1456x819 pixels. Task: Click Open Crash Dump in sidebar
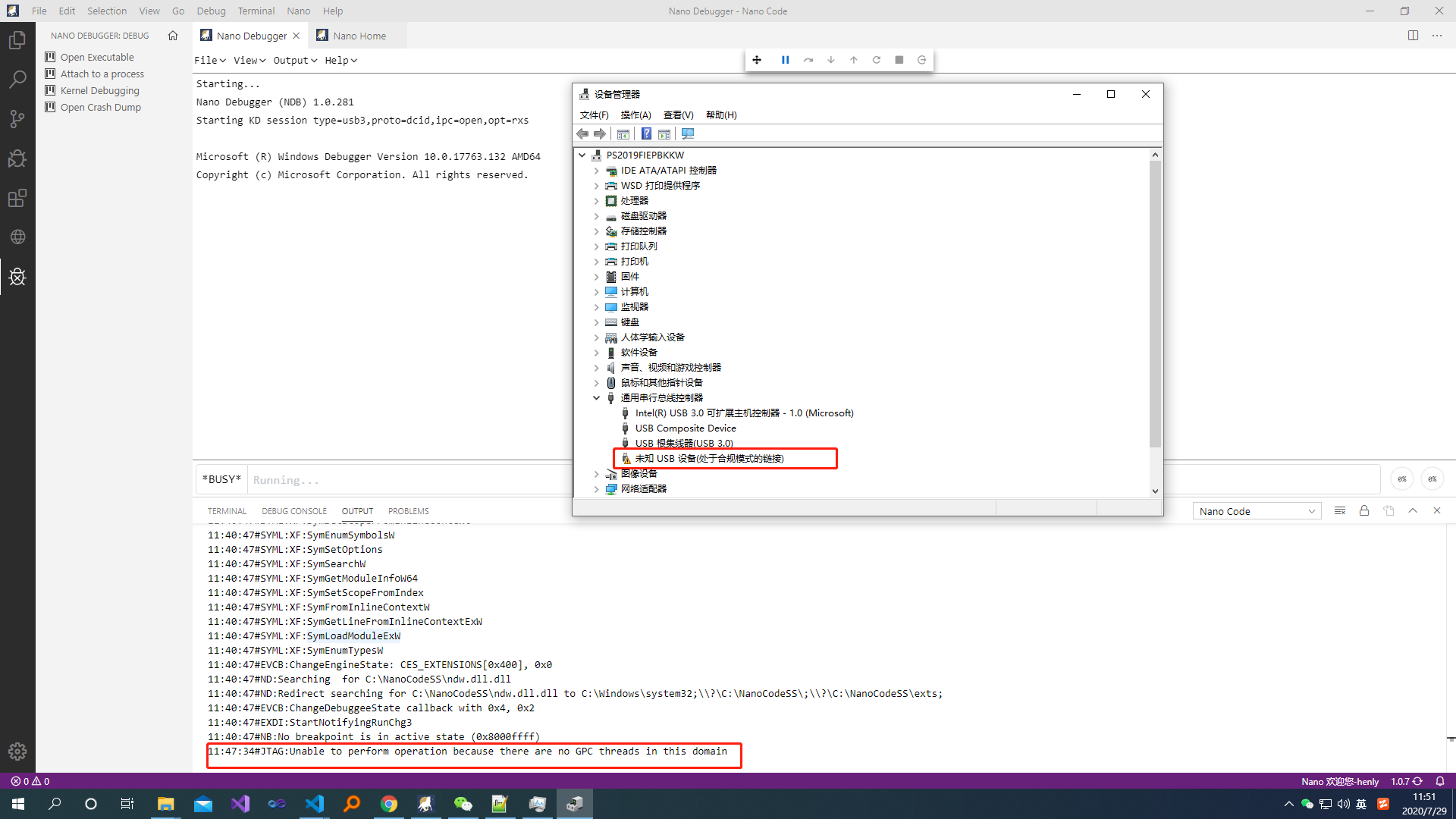101,107
